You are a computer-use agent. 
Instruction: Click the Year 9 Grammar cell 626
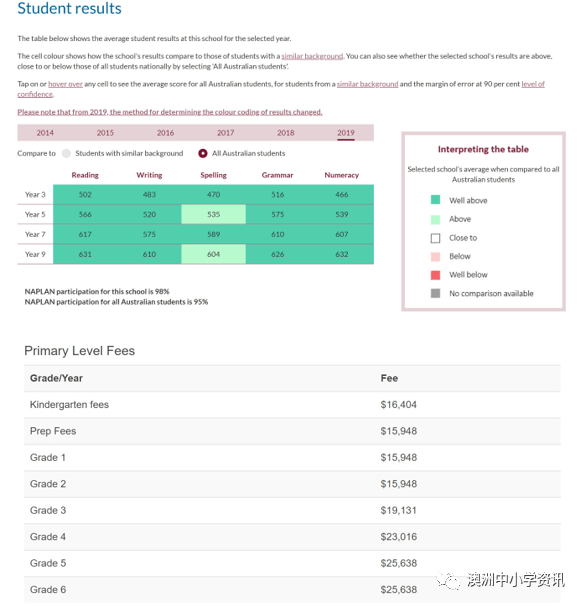pos(278,254)
